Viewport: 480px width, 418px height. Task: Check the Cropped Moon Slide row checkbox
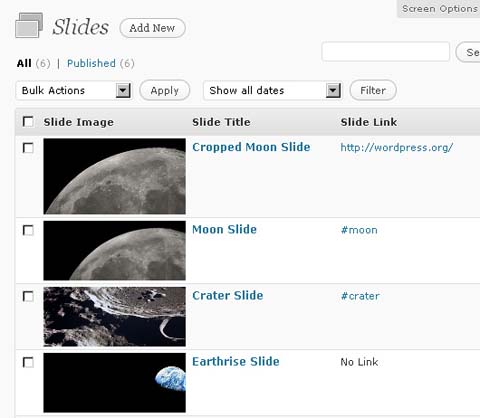point(28,148)
